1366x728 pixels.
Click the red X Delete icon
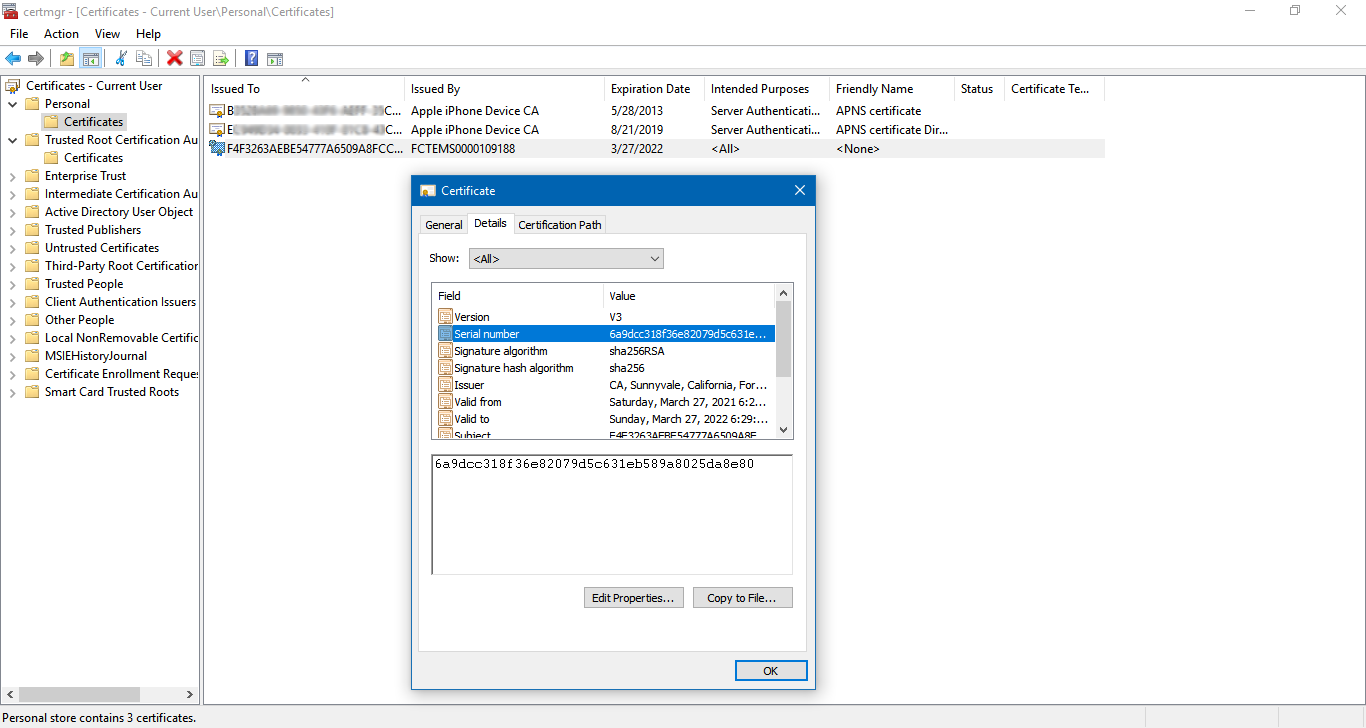coord(174,59)
